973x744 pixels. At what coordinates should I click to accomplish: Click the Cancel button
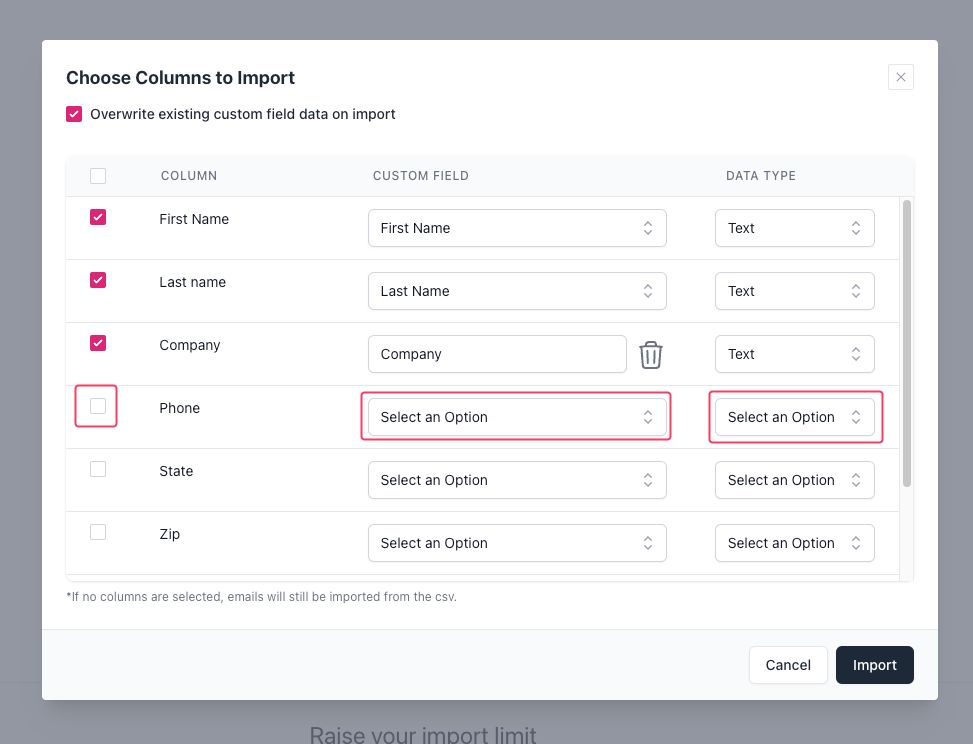pos(787,665)
